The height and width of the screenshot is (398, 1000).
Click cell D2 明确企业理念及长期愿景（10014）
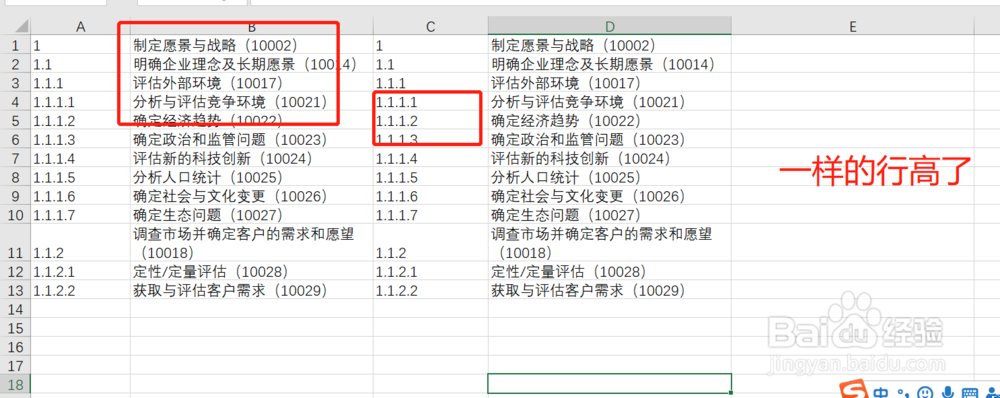[x=610, y=64]
